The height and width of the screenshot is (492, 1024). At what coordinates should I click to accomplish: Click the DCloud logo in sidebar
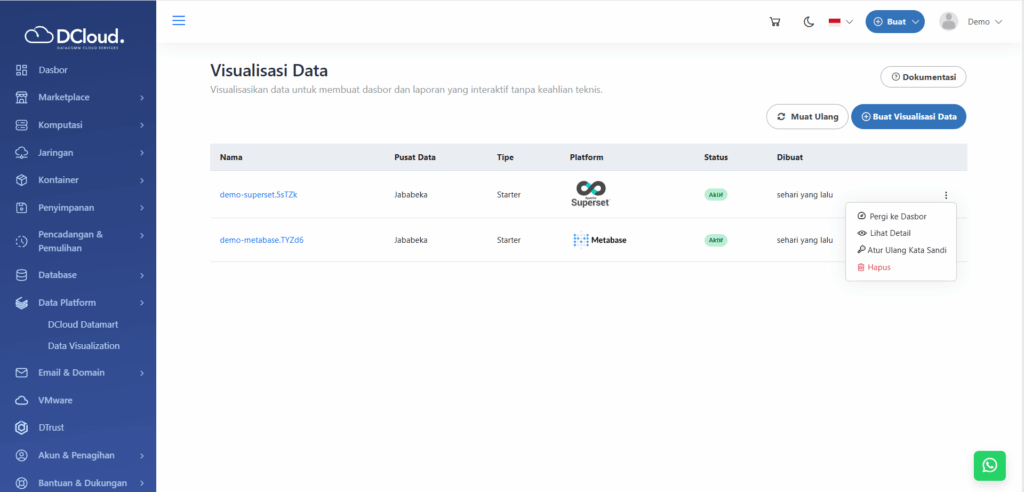(76, 37)
